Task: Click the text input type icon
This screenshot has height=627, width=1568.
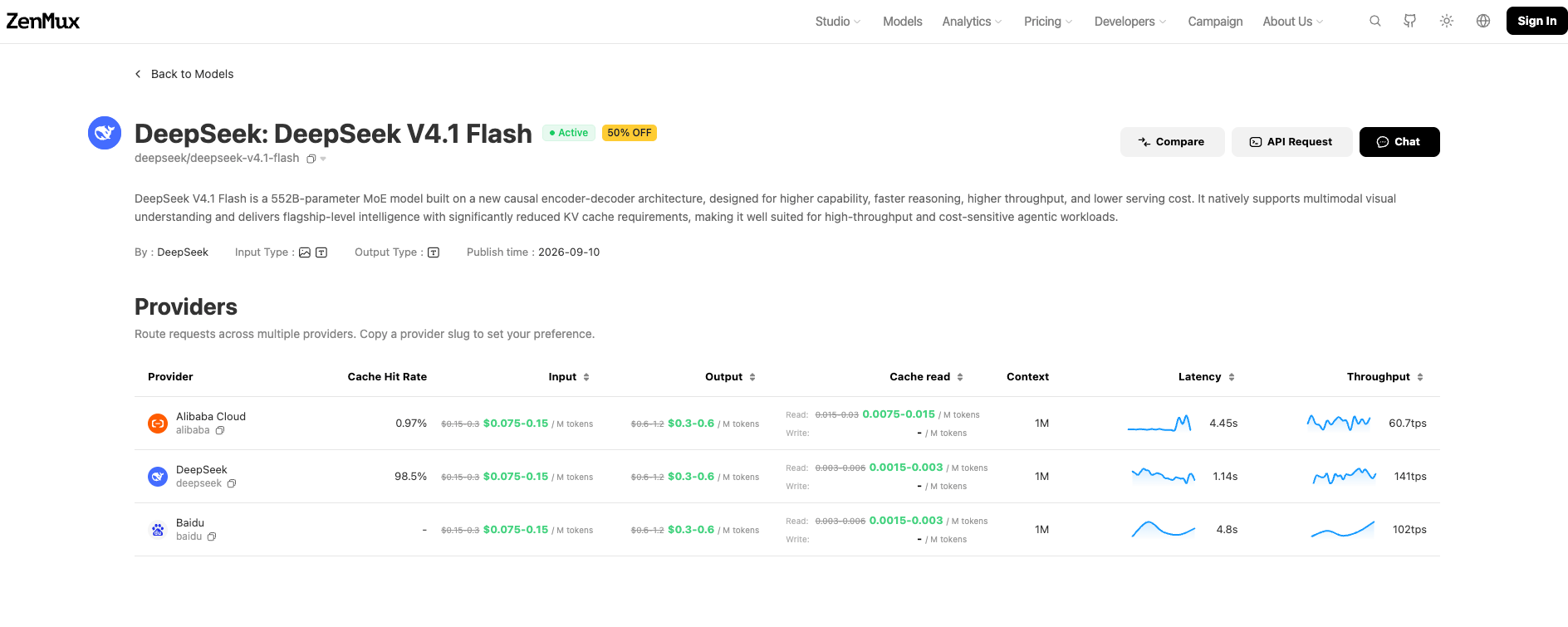Action: [321, 252]
